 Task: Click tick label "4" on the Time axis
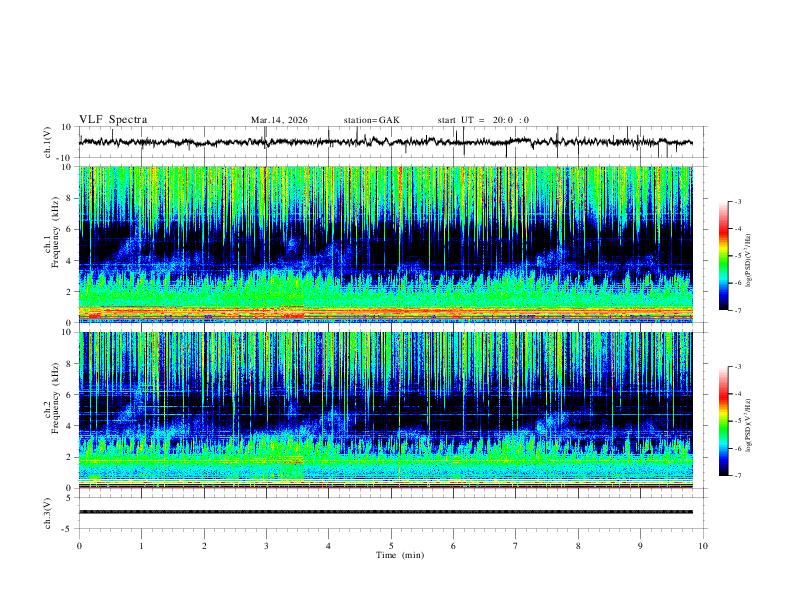coord(329,546)
